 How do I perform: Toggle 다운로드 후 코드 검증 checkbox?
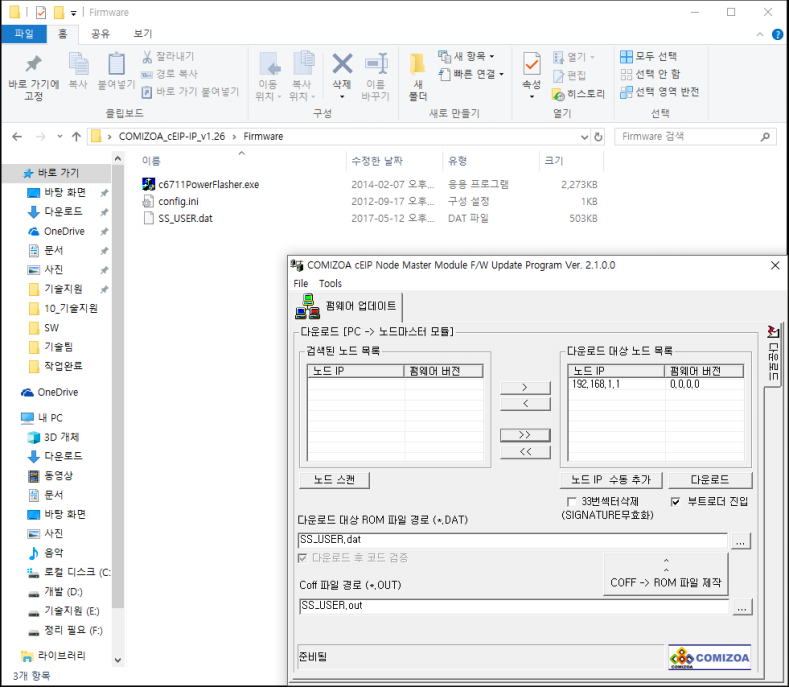click(304, 557)
